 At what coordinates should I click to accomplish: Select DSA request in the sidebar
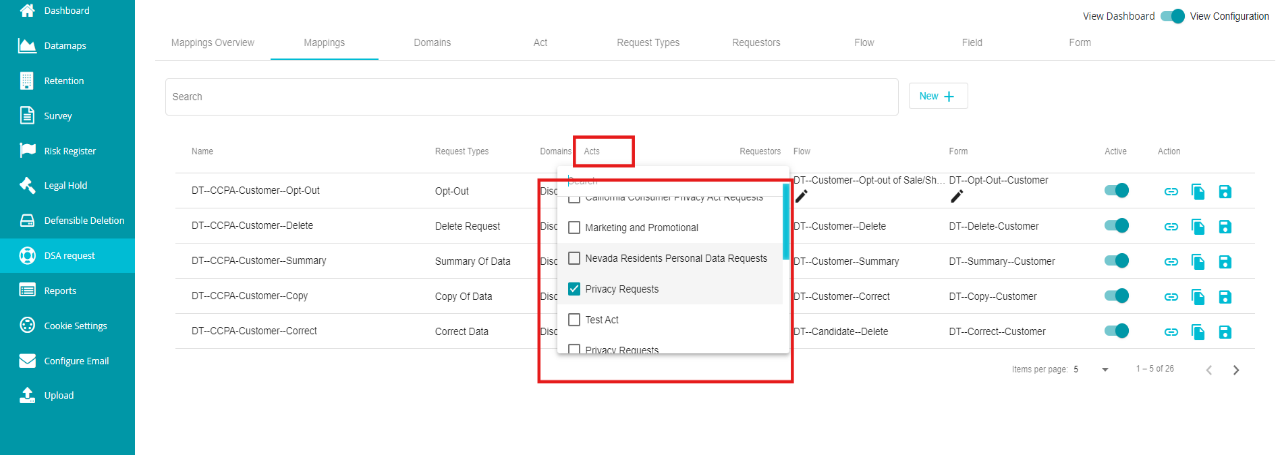coord(67,256)
